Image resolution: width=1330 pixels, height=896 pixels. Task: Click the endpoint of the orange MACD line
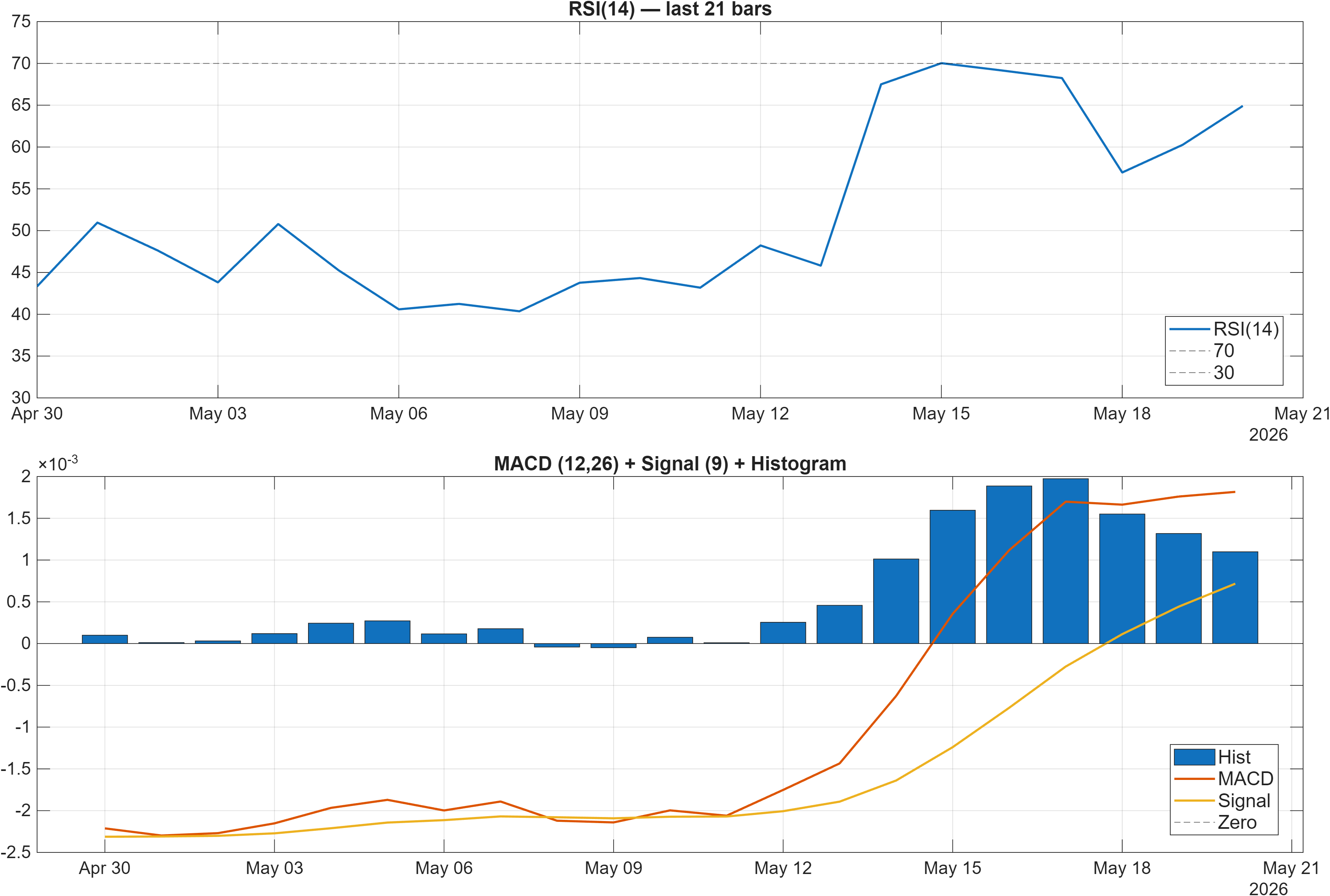pos(1235,492)
